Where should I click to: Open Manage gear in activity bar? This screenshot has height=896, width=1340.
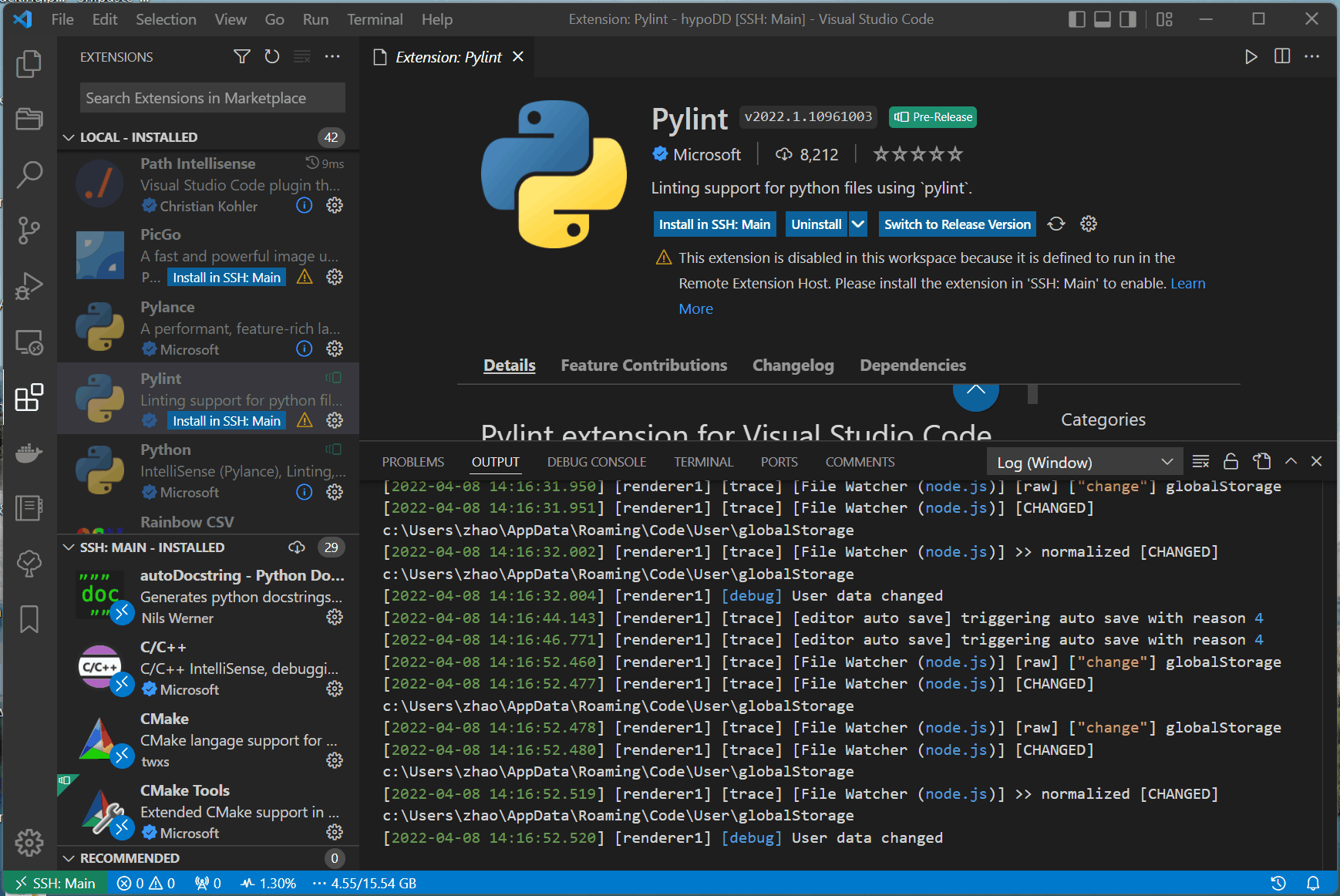[29, 842]
